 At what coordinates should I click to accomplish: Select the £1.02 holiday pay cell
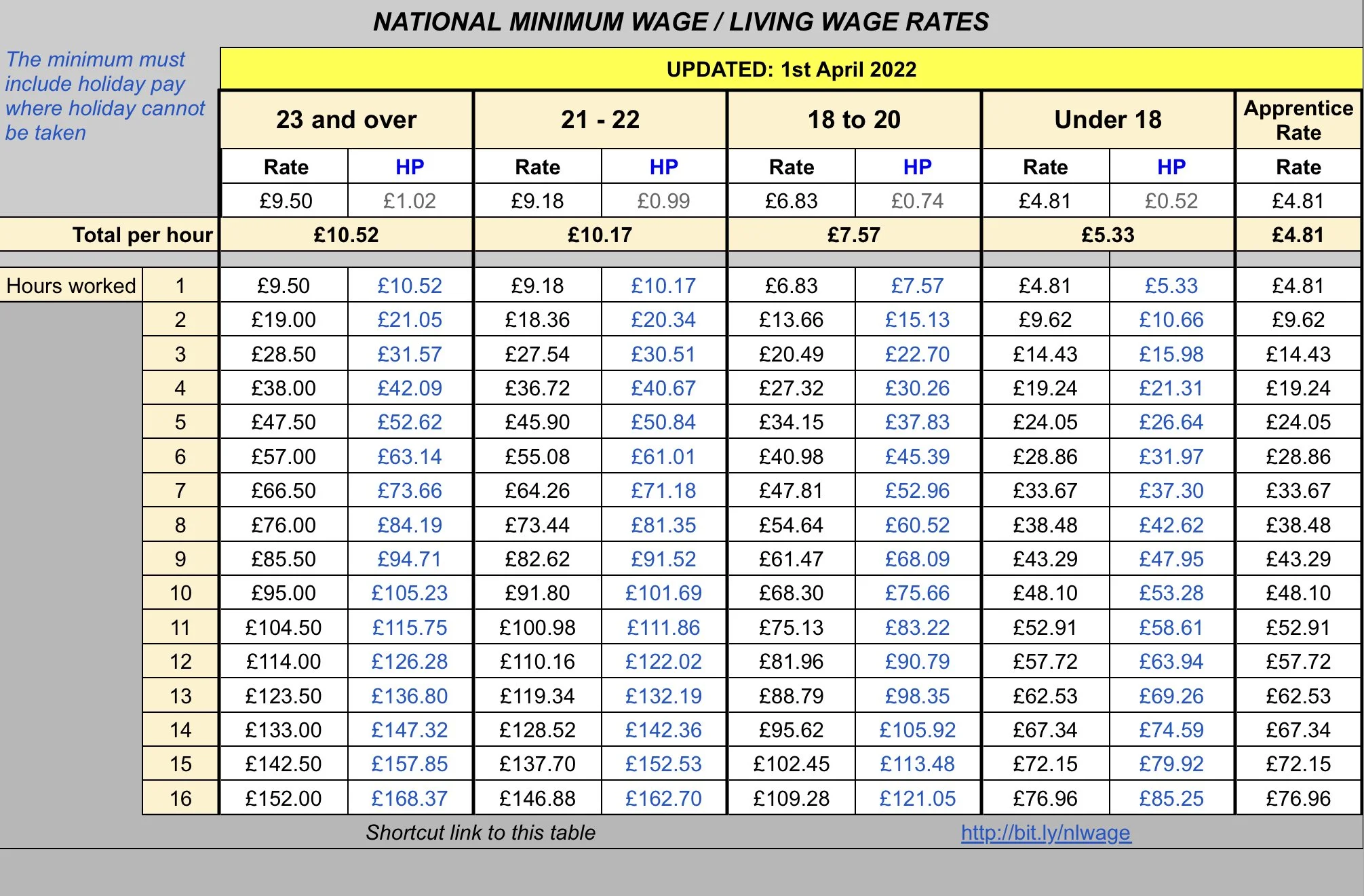coord(409,201)
